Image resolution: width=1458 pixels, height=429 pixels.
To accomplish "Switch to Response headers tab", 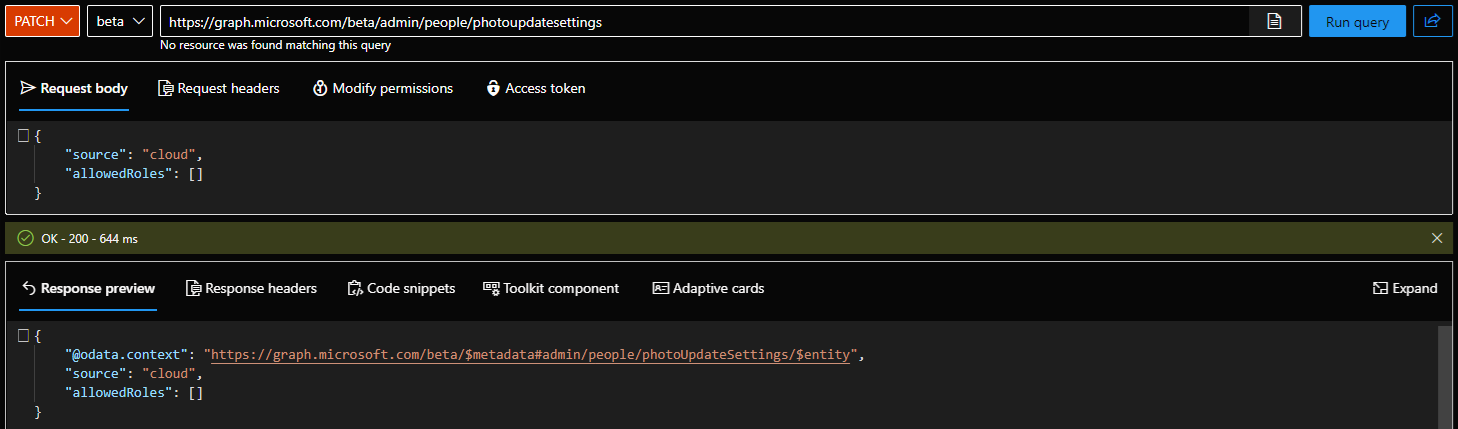I will coord(251,288).
